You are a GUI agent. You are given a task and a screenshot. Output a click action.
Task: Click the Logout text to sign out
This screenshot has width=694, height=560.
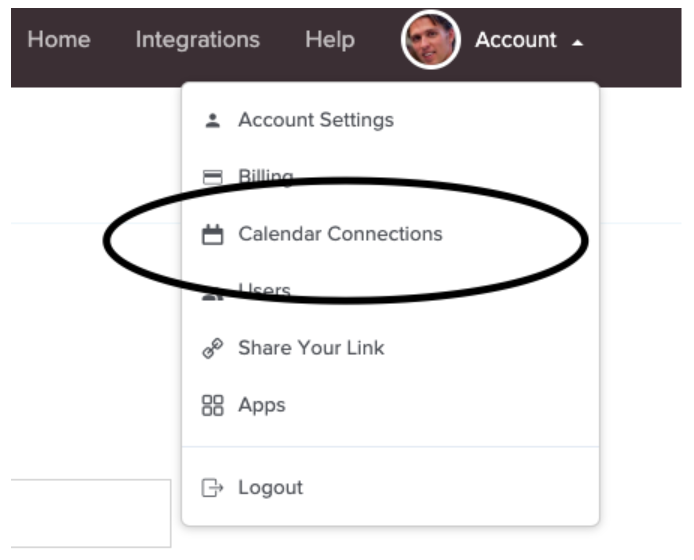click(270, 488)
